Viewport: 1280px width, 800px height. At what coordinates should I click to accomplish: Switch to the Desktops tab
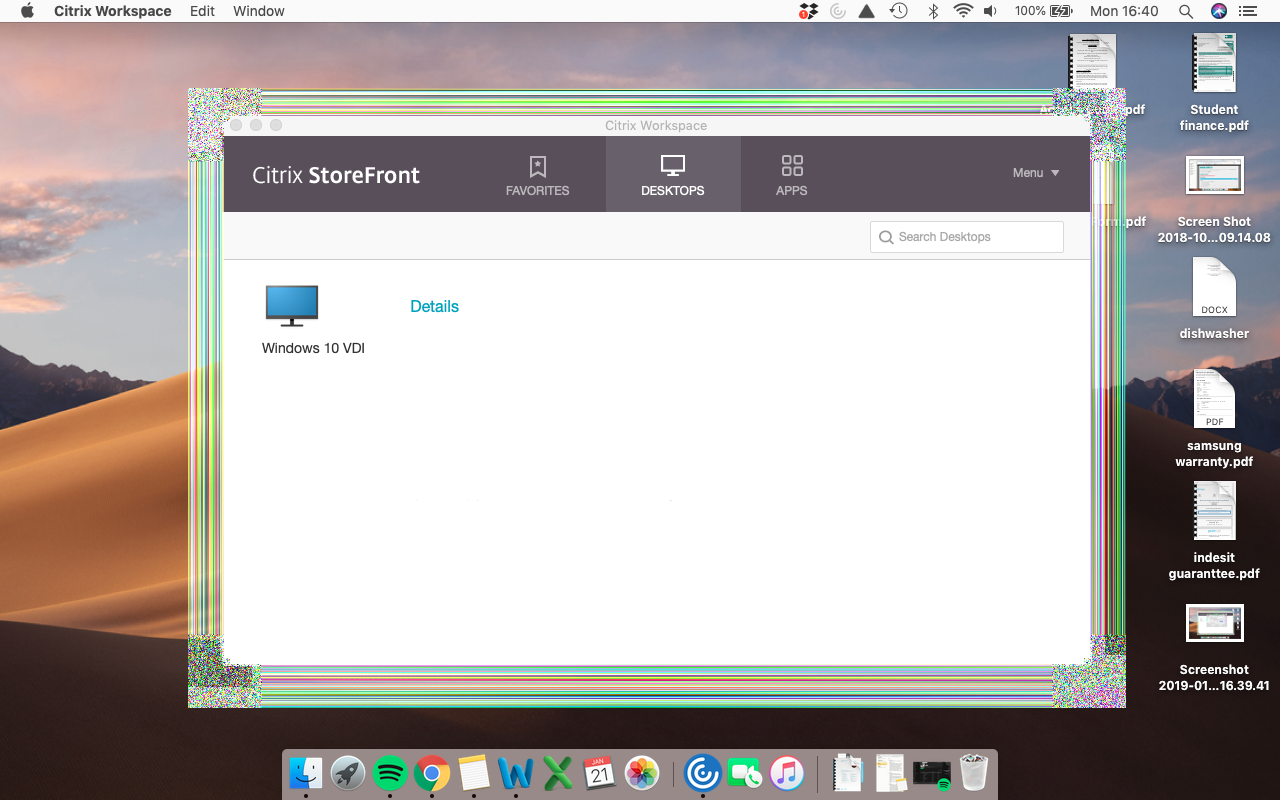tap(673, 175)
